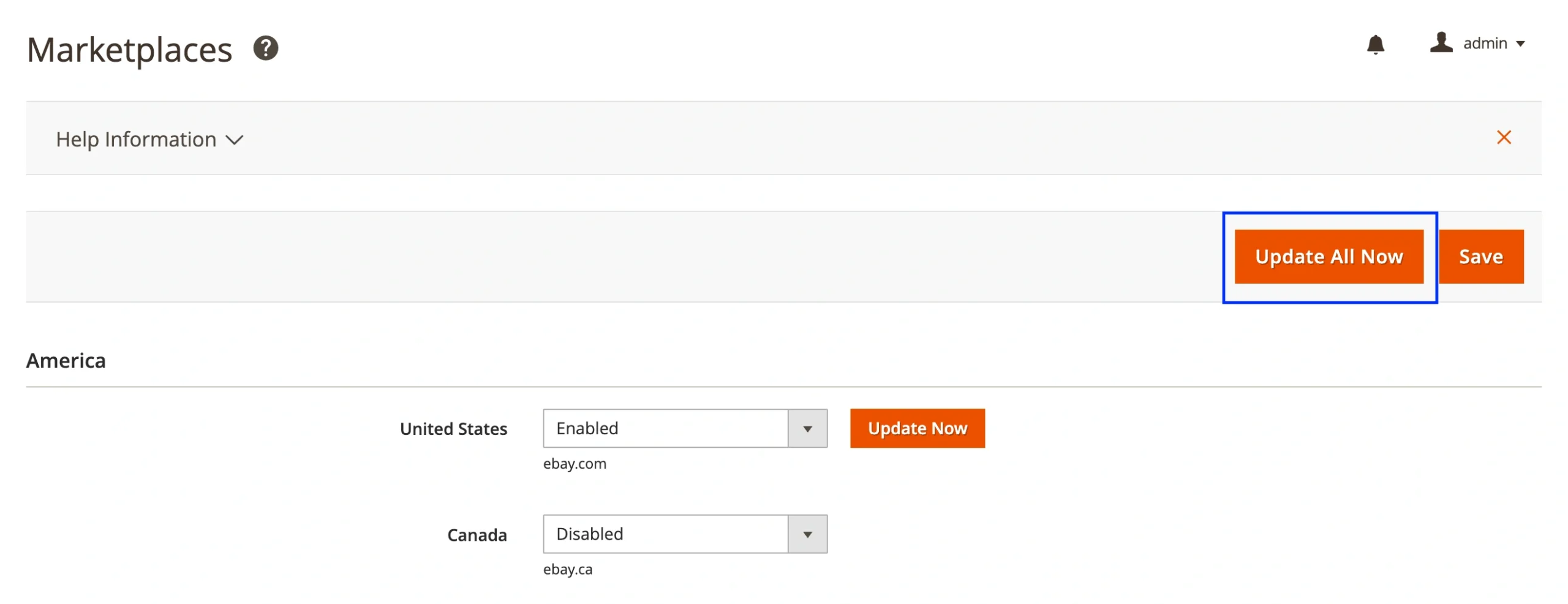The width and height of the screenshot is (1568, 604).
Task: Click the Canada dropdown arrow
Action: coord(809,534)
